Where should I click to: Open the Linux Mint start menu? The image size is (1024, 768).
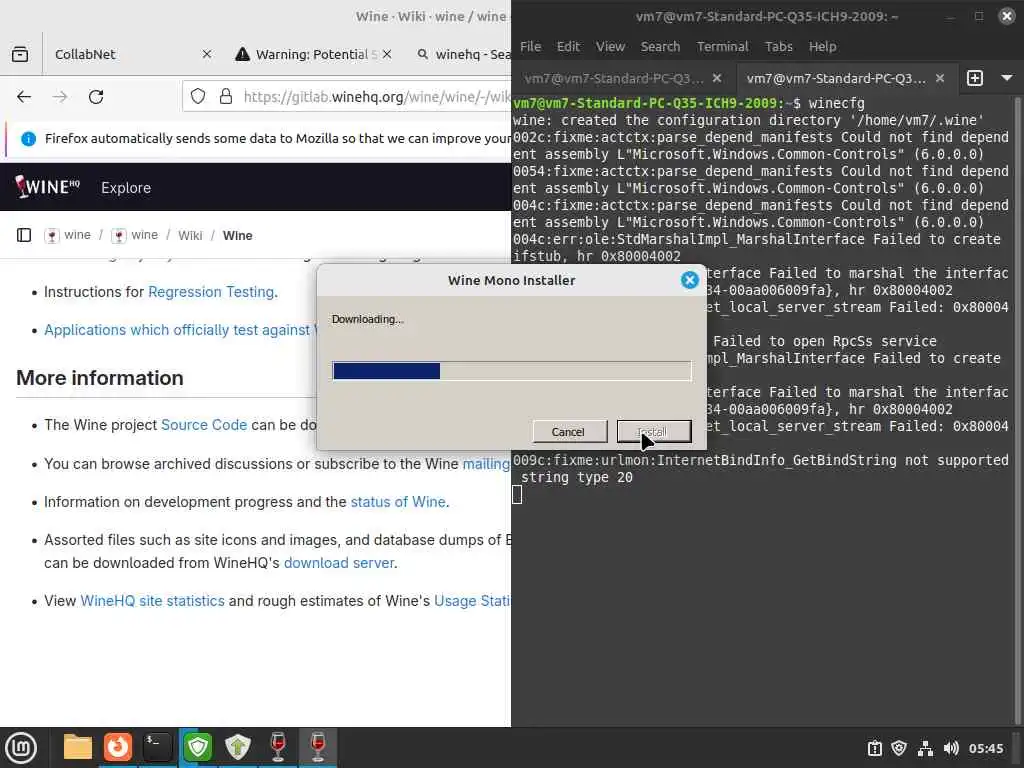point(20,748)
